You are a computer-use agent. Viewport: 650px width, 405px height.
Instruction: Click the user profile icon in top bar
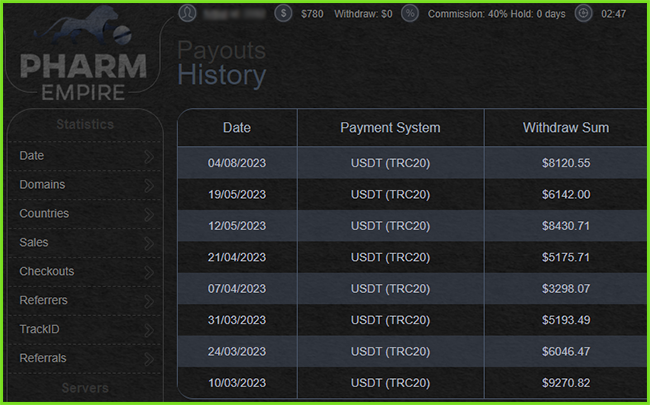click(188, 14)
